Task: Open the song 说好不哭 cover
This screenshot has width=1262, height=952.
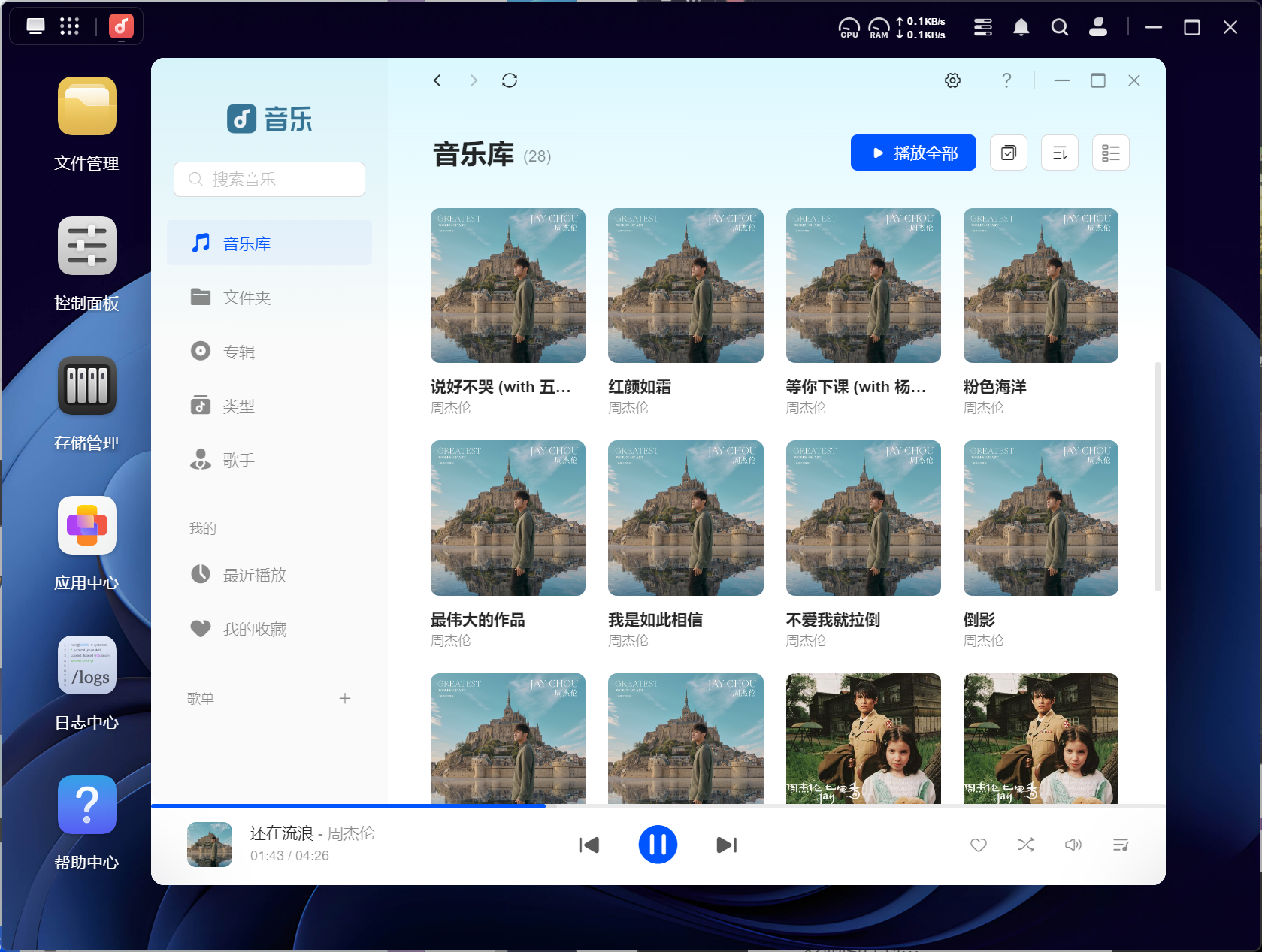Action: (508, 286)
